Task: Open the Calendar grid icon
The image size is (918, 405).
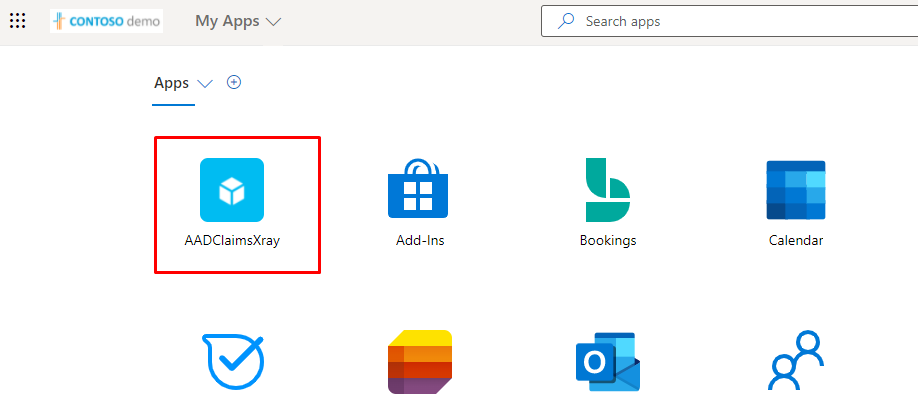Action: tap(795, 189)
